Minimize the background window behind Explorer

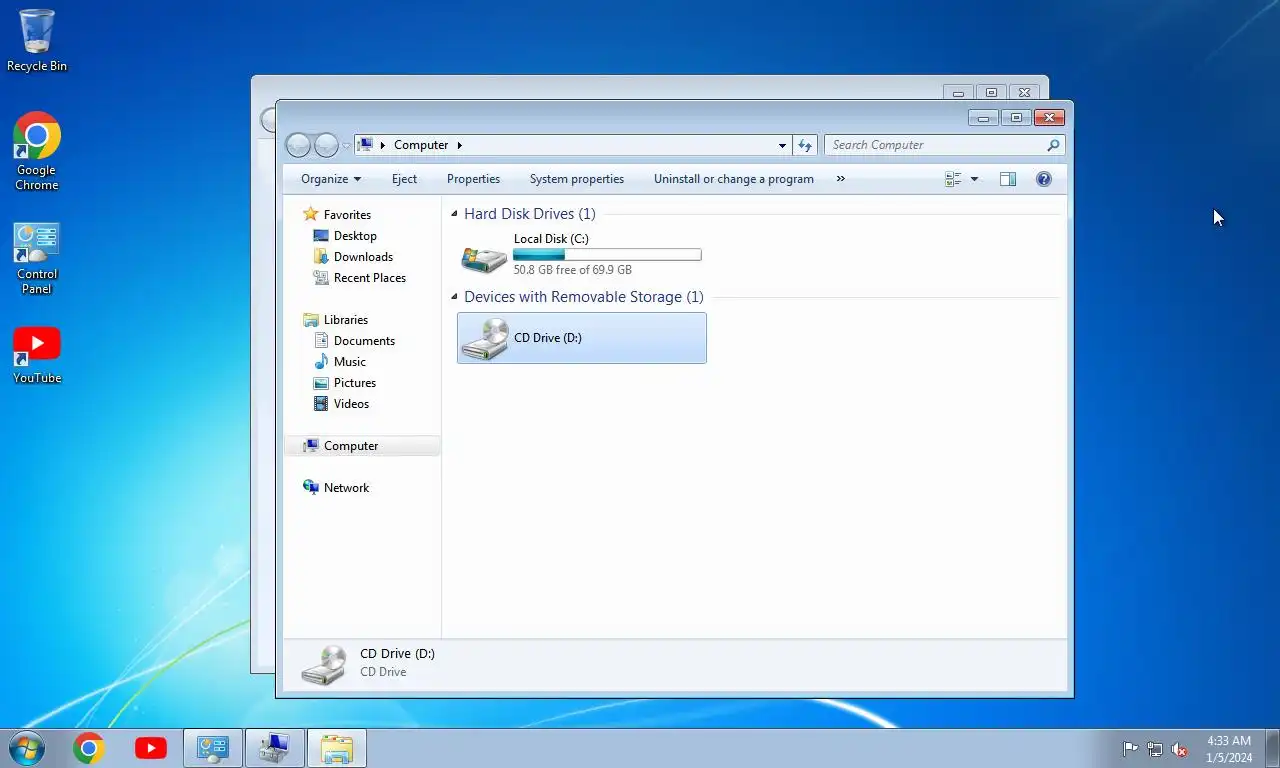(x=958, y=93)
